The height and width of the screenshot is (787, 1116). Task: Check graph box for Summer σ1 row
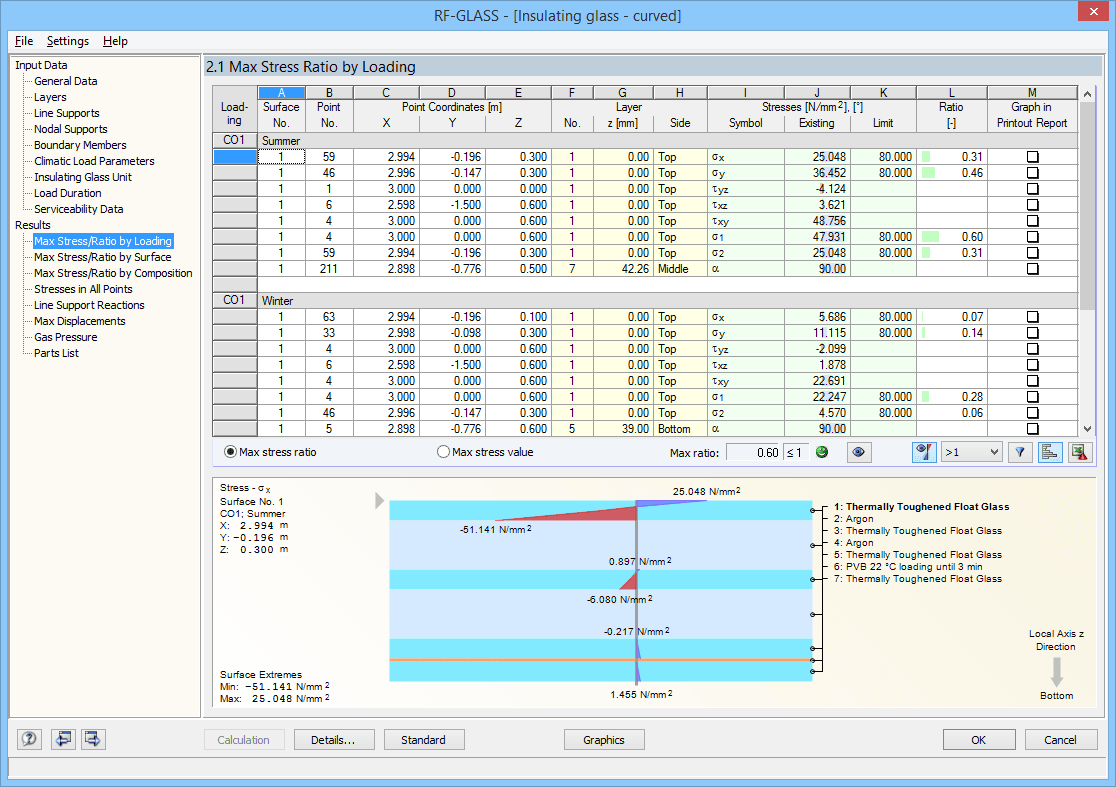click(1033, 237)
